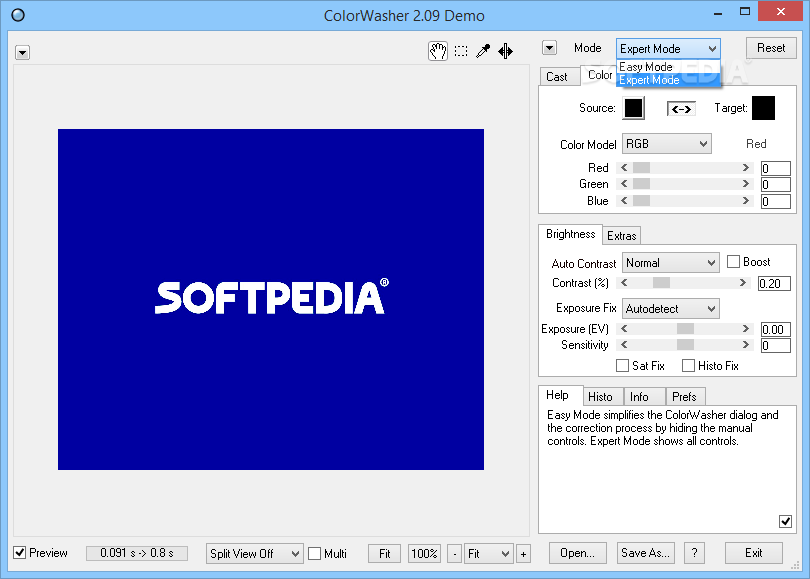Toggle the Preview checkbox
810x579 pixels.
(20, 553)
